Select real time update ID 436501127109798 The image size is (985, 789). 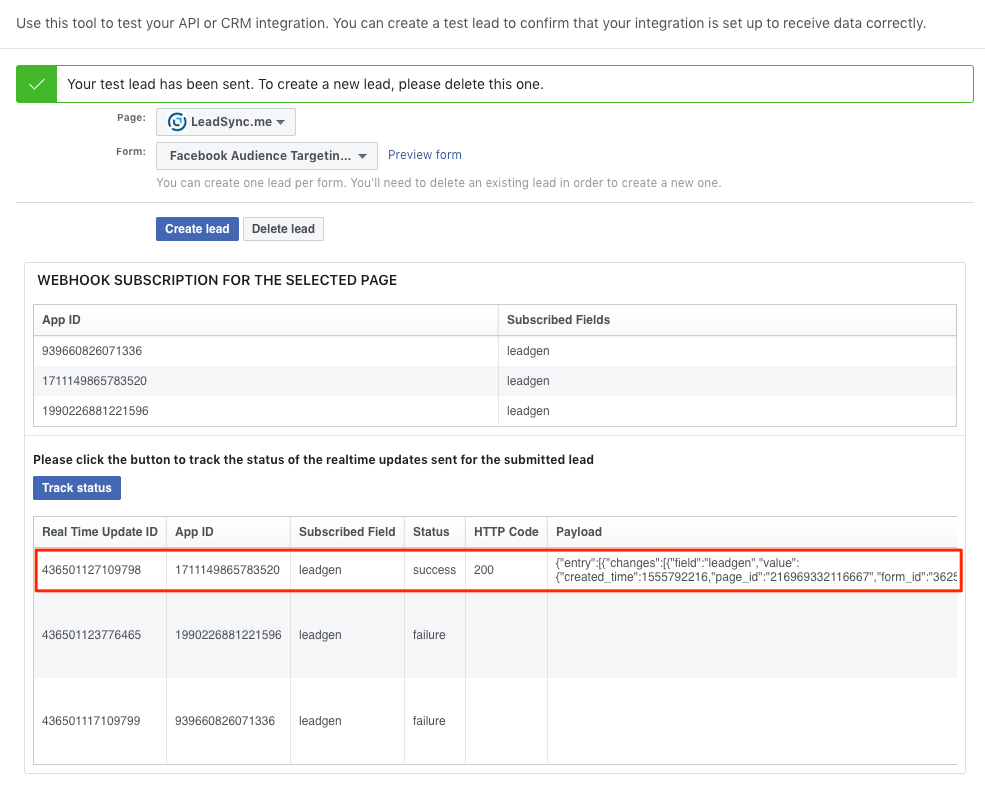91,570
